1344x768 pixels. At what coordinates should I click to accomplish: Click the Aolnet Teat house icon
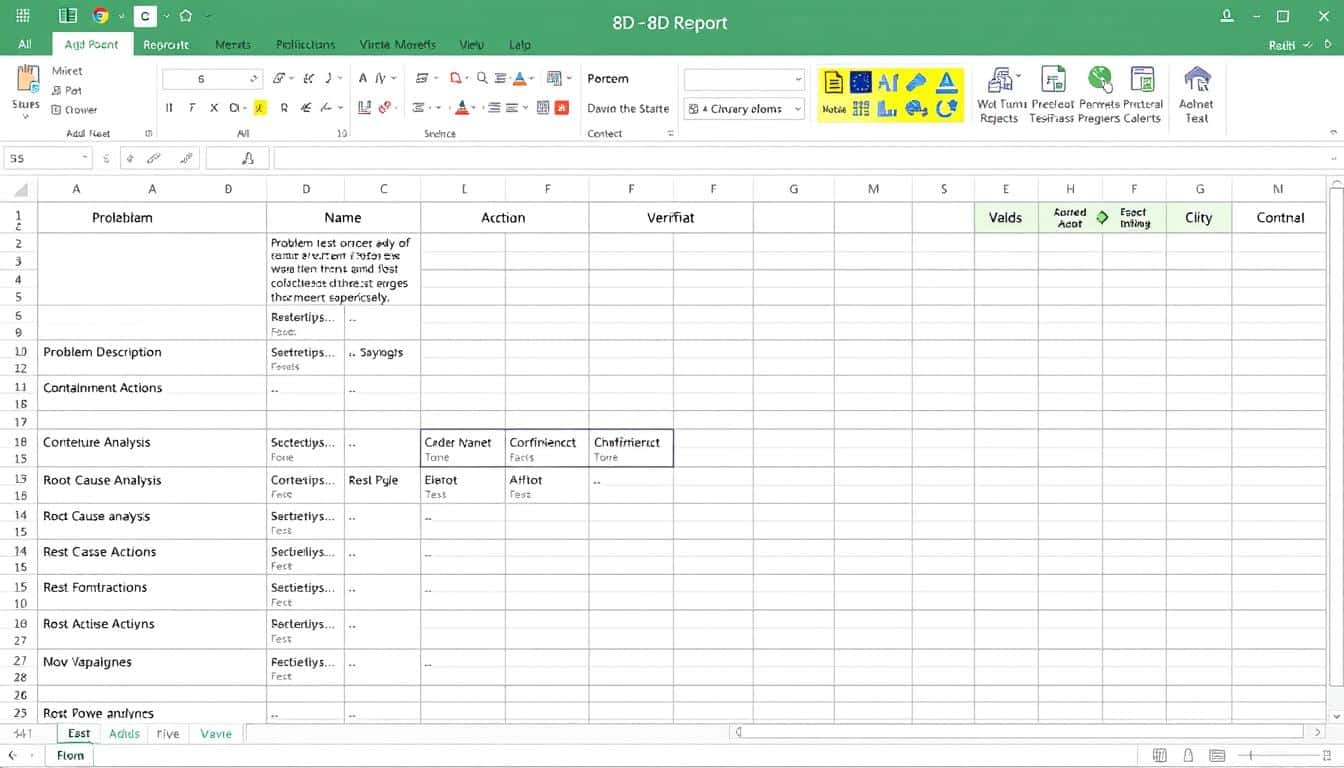coord(1197,80)
